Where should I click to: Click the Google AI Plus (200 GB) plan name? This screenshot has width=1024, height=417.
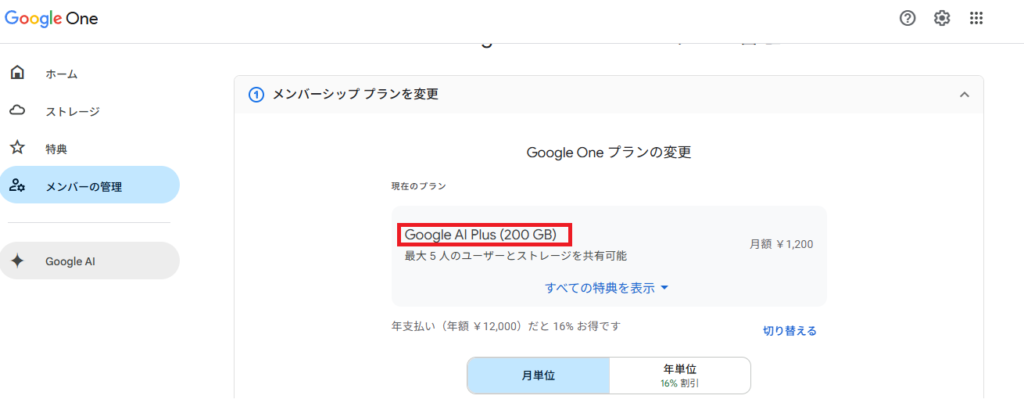480,235
